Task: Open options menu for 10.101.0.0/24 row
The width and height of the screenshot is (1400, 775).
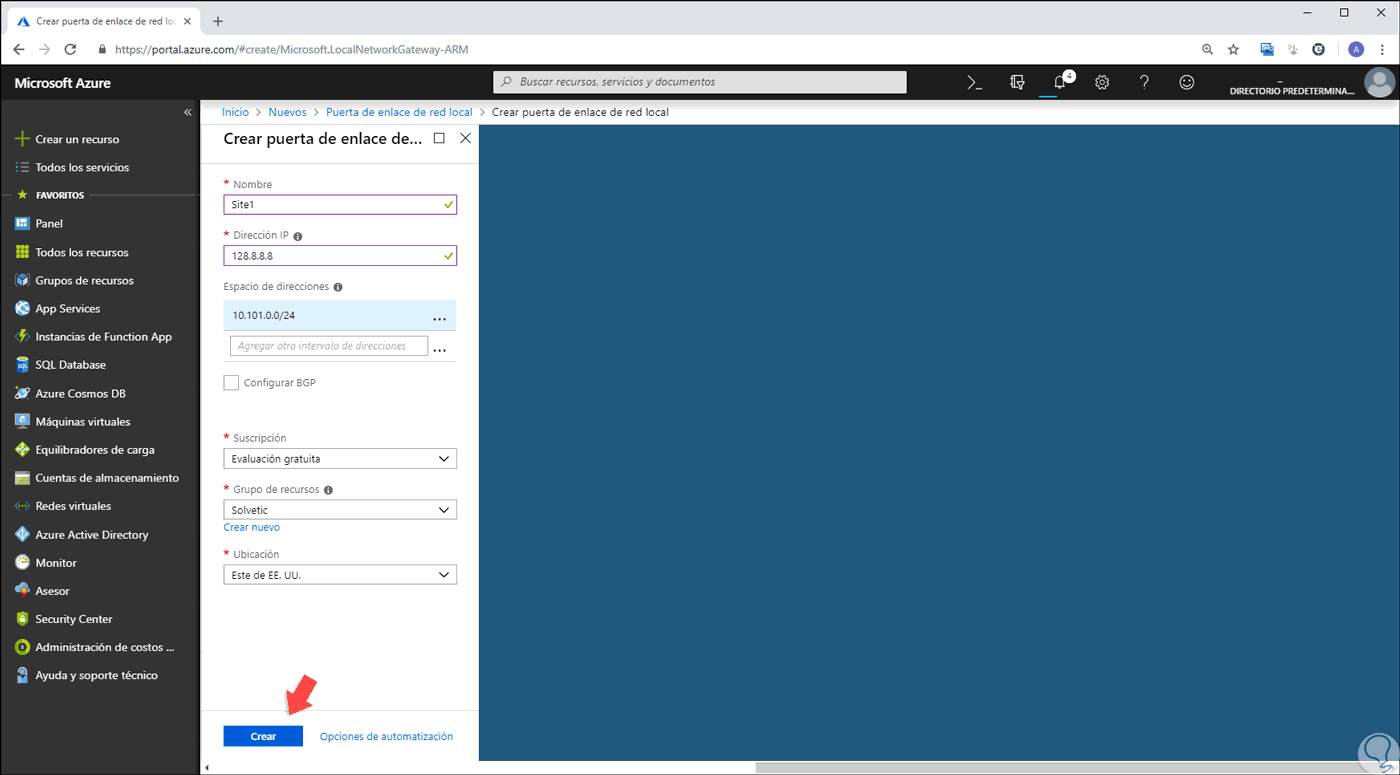Action: pos(439,317)
